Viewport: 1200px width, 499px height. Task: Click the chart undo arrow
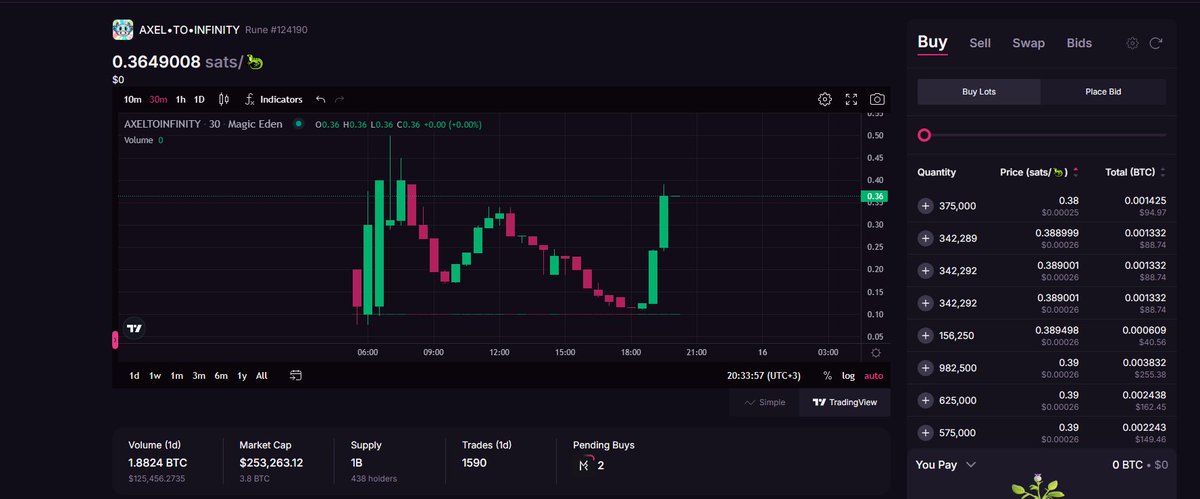coord(321,99)
